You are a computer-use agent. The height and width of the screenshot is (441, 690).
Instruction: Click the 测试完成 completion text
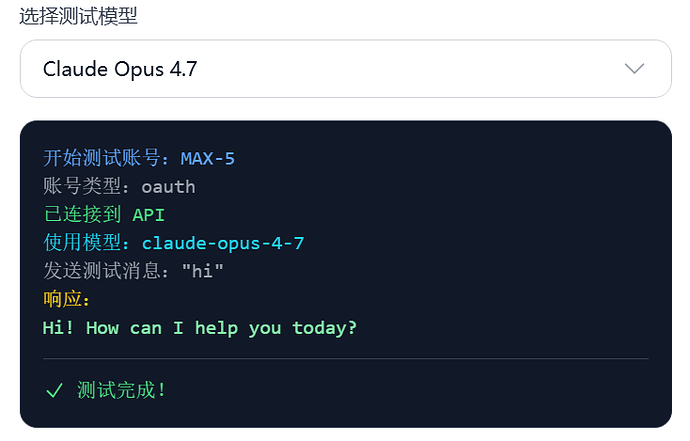click(x=121, y=390)
